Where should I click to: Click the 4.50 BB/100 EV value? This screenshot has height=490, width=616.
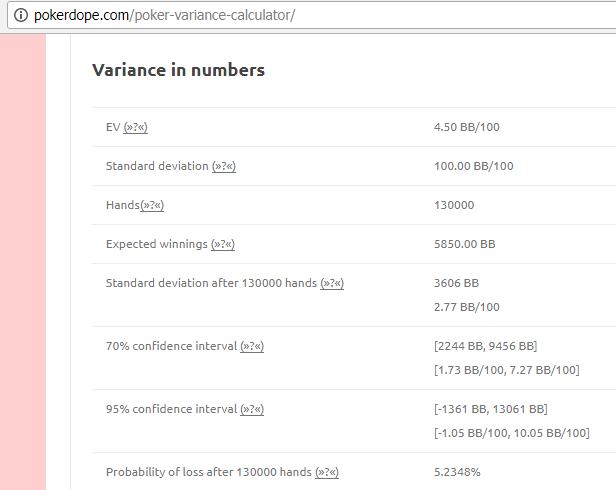pyautogui.click(x=466, y=127)
